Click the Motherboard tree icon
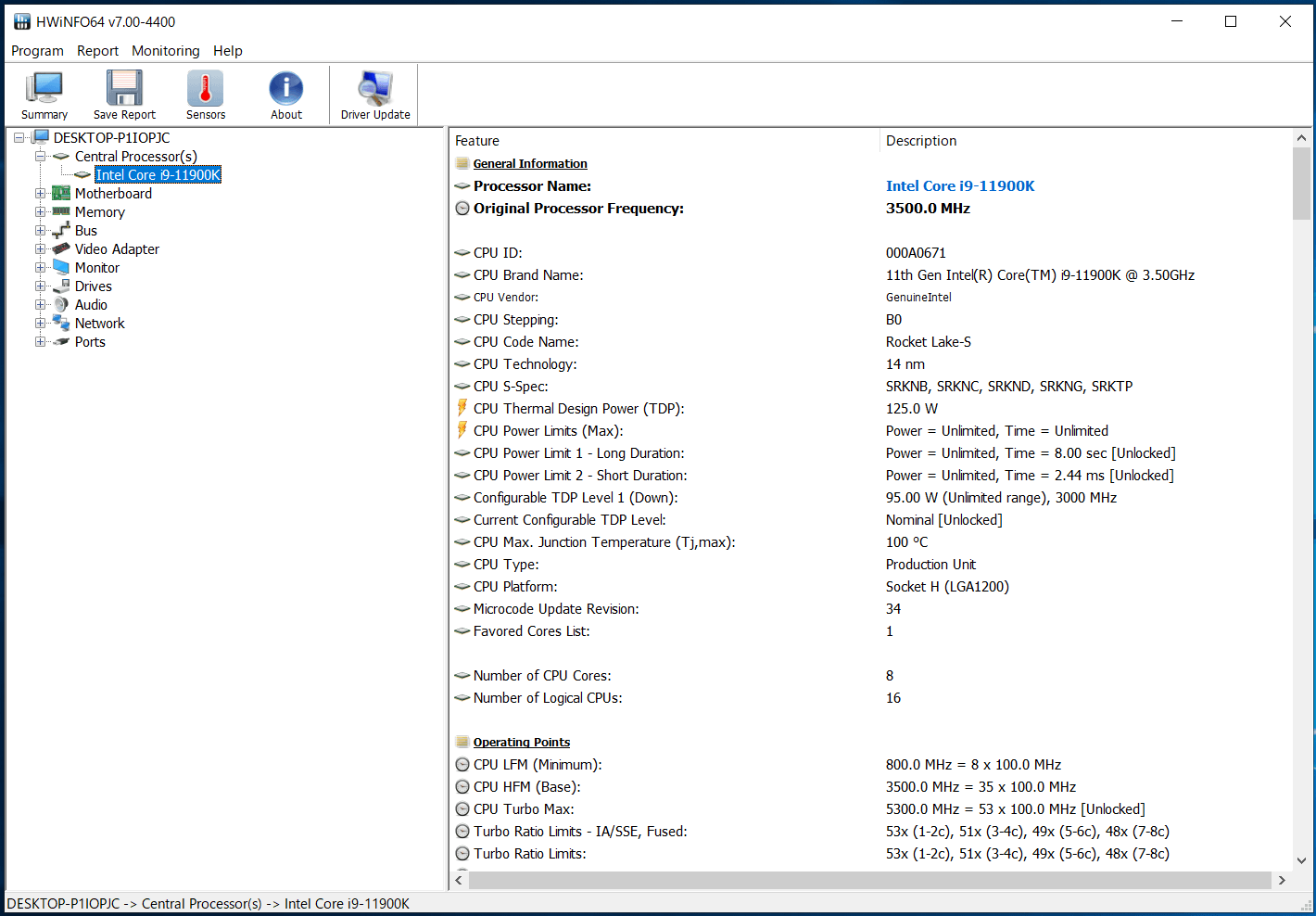The image size is (1316, 916). [x=61, y=193]
